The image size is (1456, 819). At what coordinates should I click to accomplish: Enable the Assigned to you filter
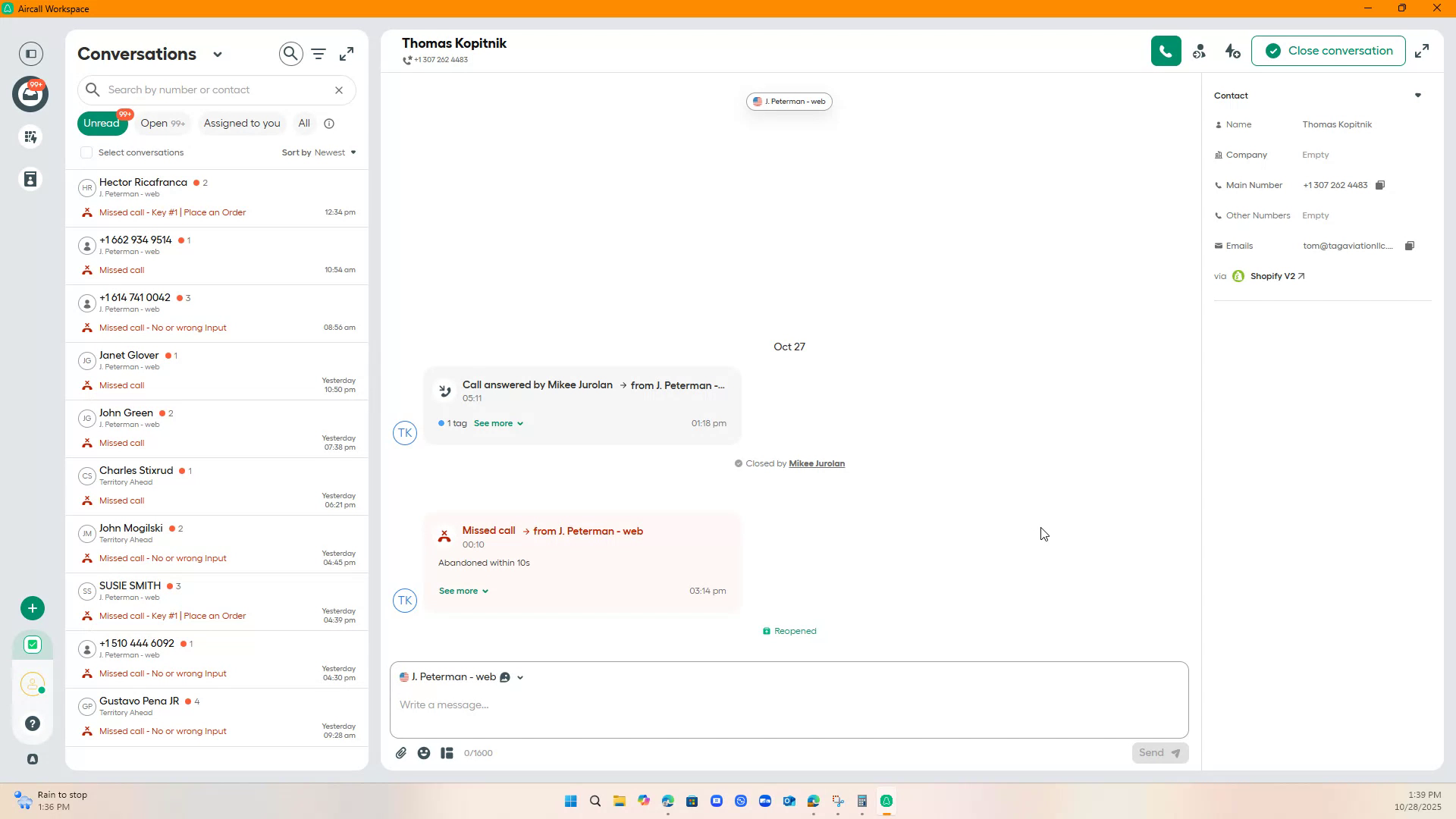[x=241, y=123]
